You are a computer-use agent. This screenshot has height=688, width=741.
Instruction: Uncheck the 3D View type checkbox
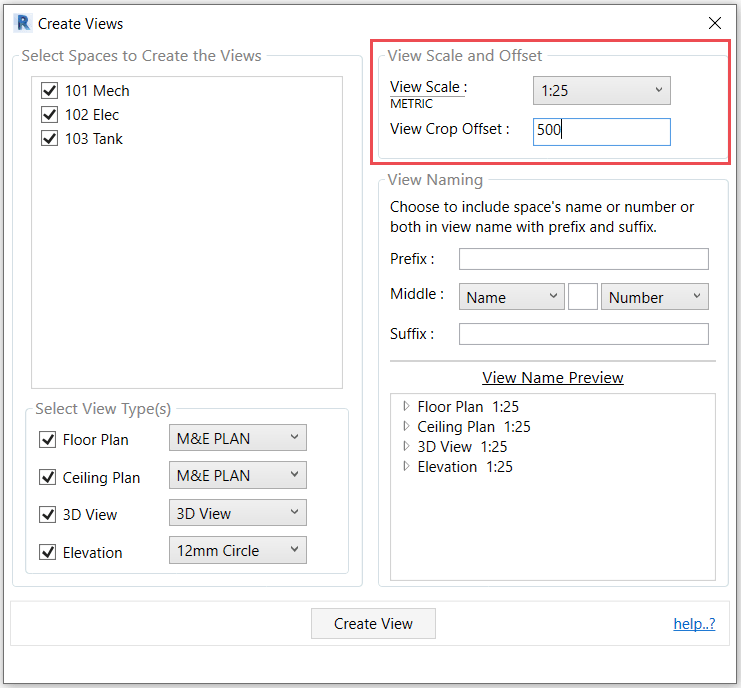pyautogui.click(x=47, y=515)
